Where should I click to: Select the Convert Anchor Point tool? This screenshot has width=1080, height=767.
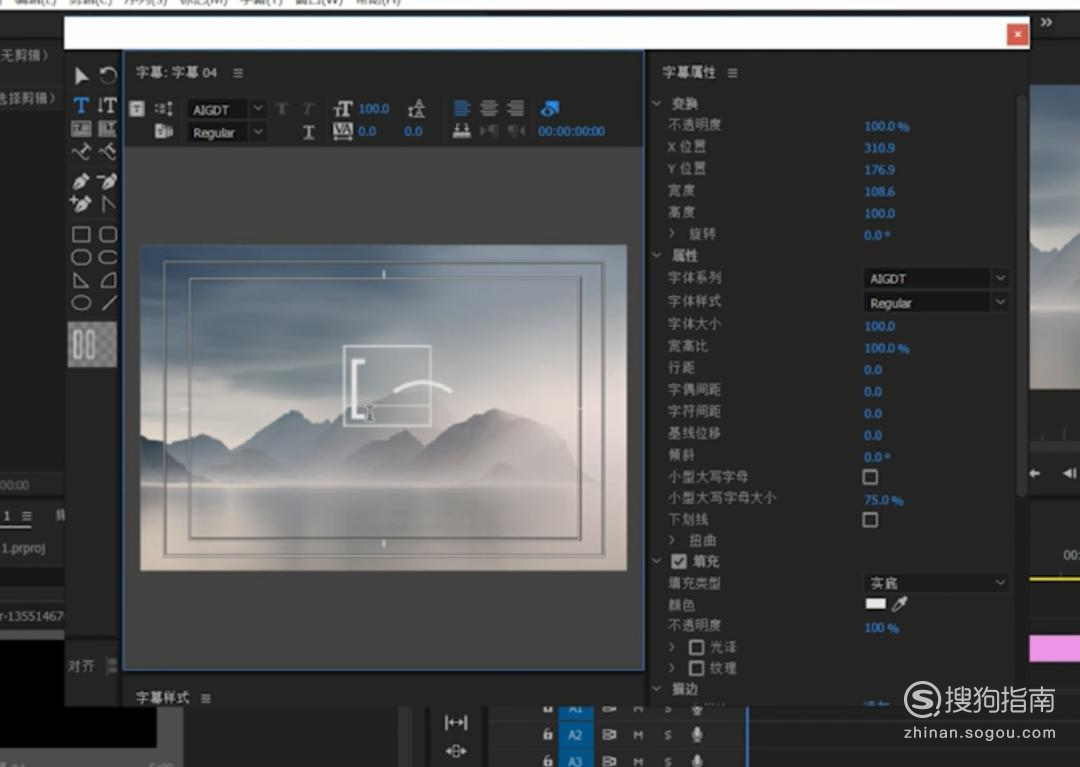[108, 204]
